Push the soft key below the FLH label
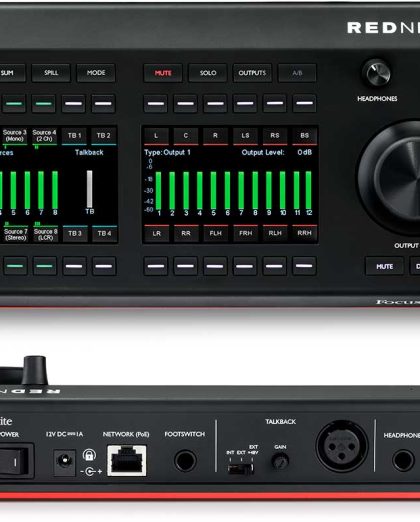Screen dimensions: 420x522 [215, 266]
